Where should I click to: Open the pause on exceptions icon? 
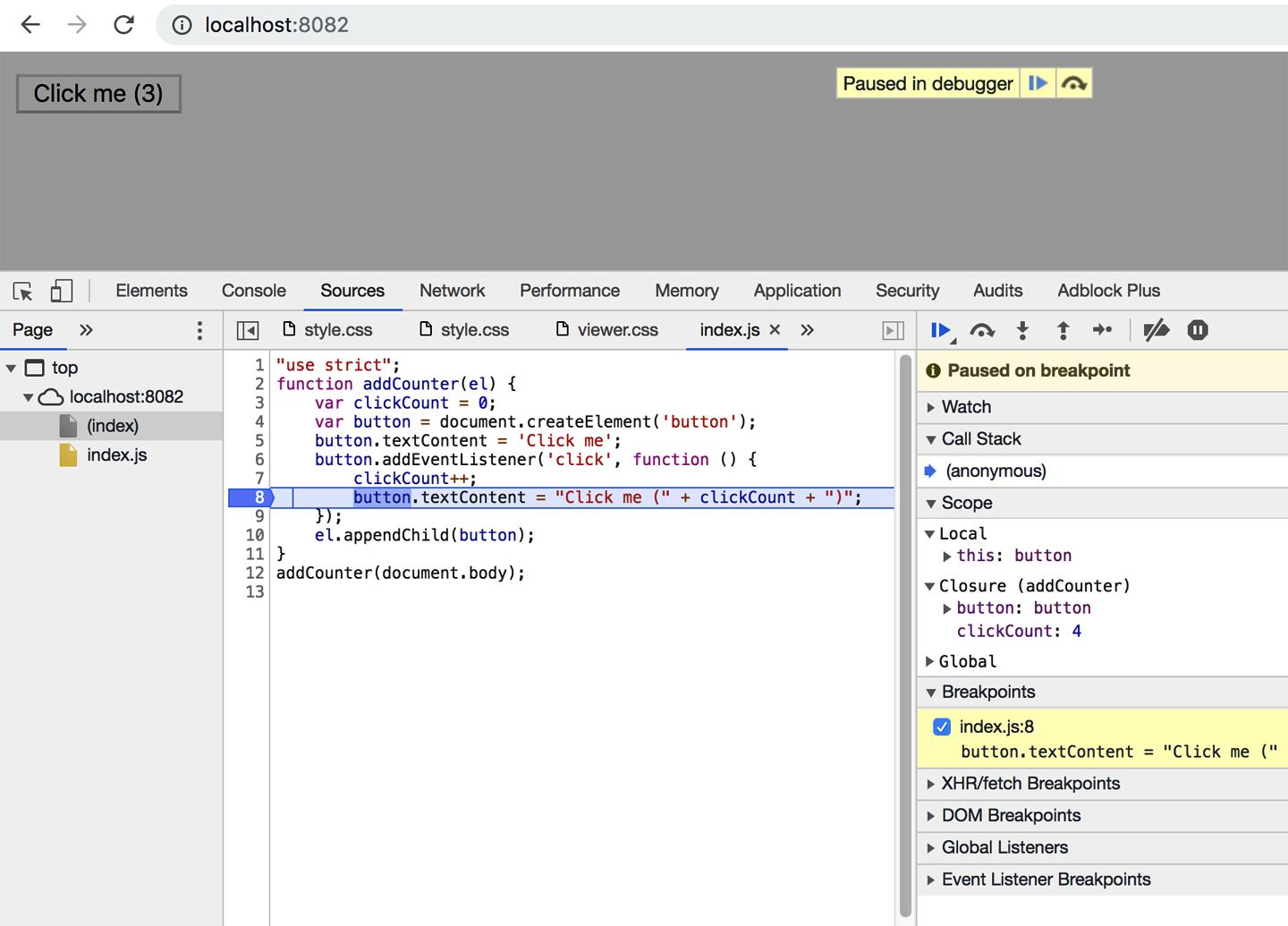(x=1198, y=330)
